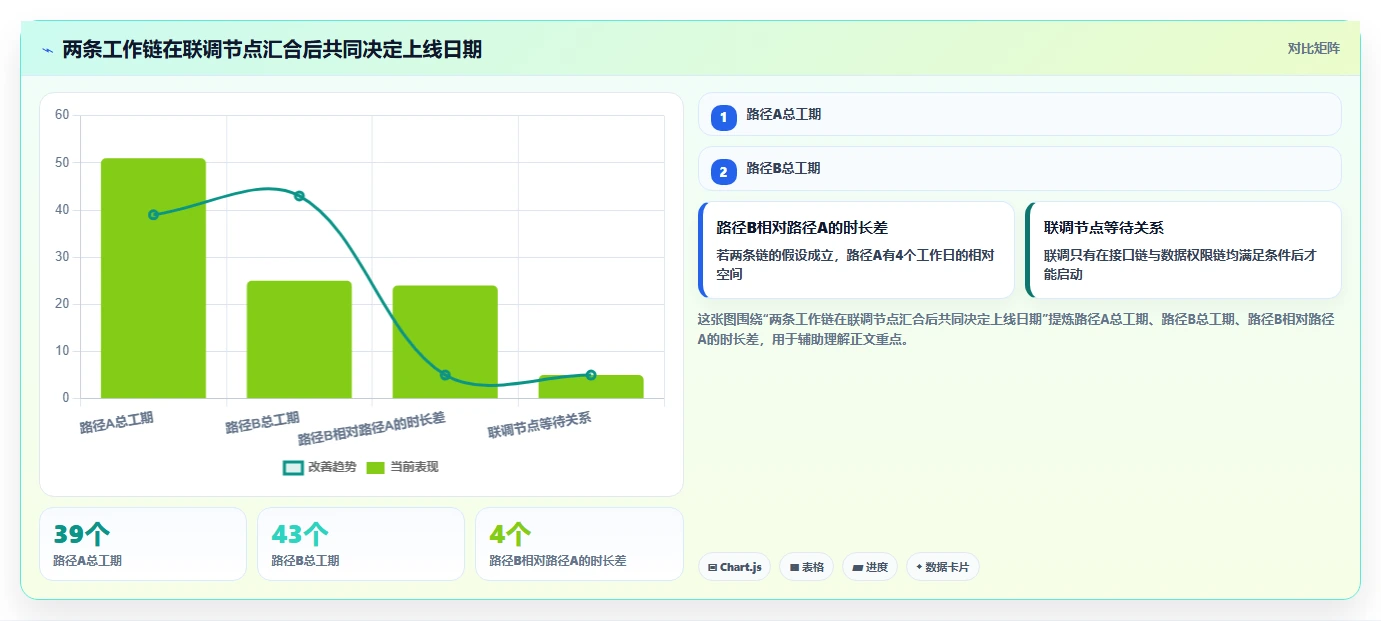Image resolution: width=1381 pixels, height=621 pixels.
Task: Open the 路径A总工期 list row
Action: (1019, 114)
